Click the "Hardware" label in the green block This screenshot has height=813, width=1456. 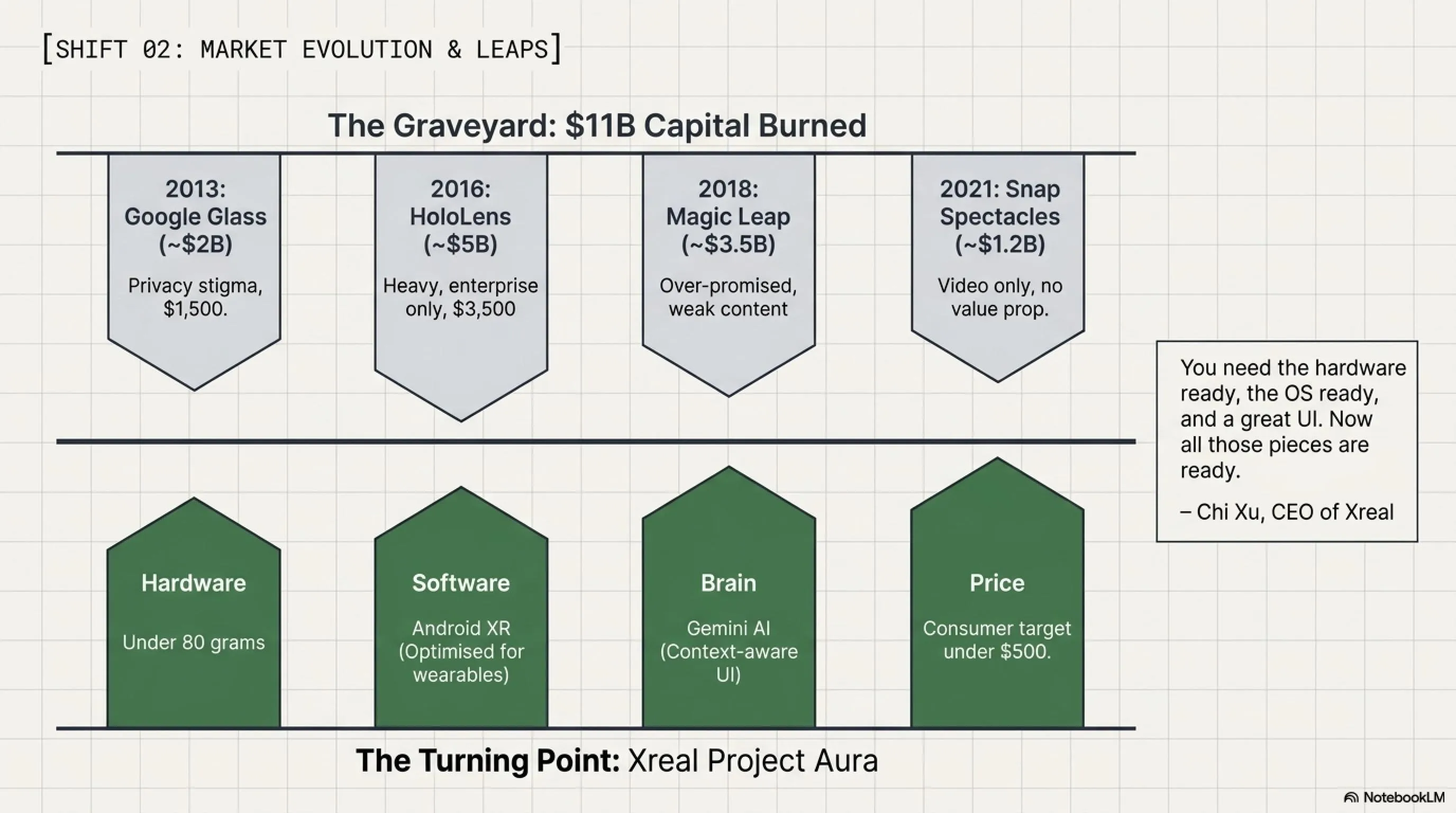[x=194, y=583]
